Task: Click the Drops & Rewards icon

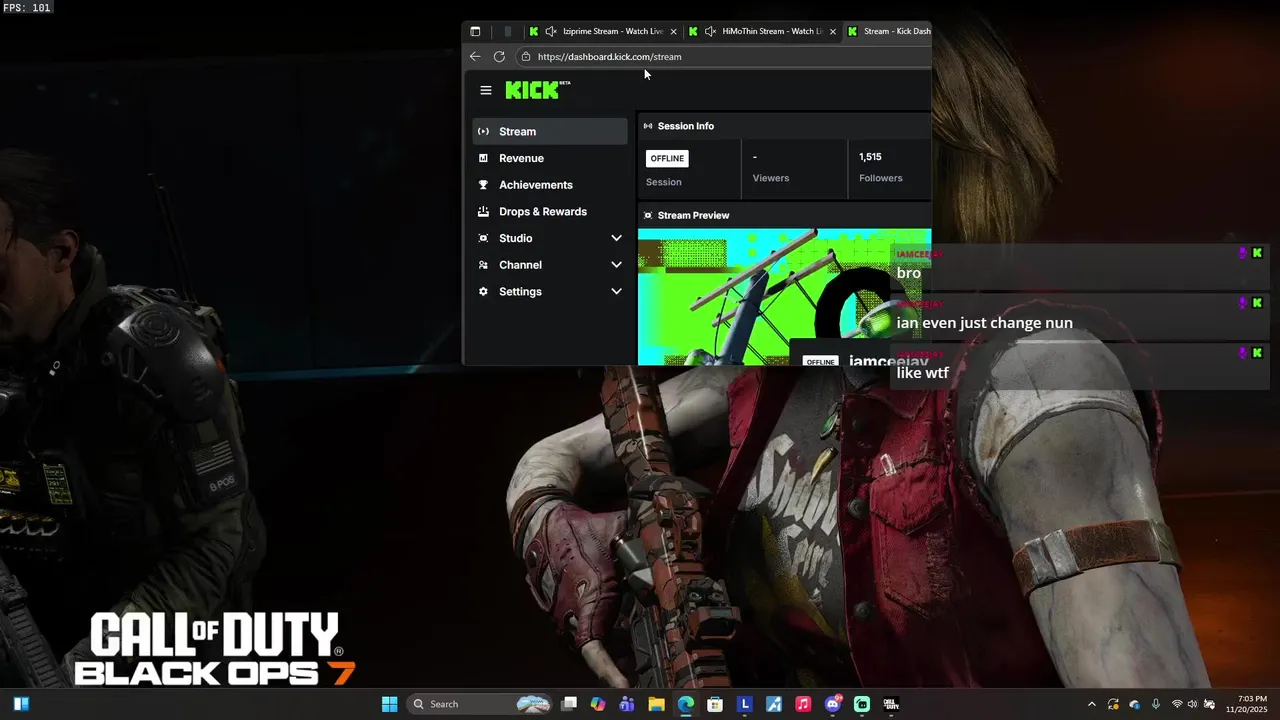Action: coord(484,212)
